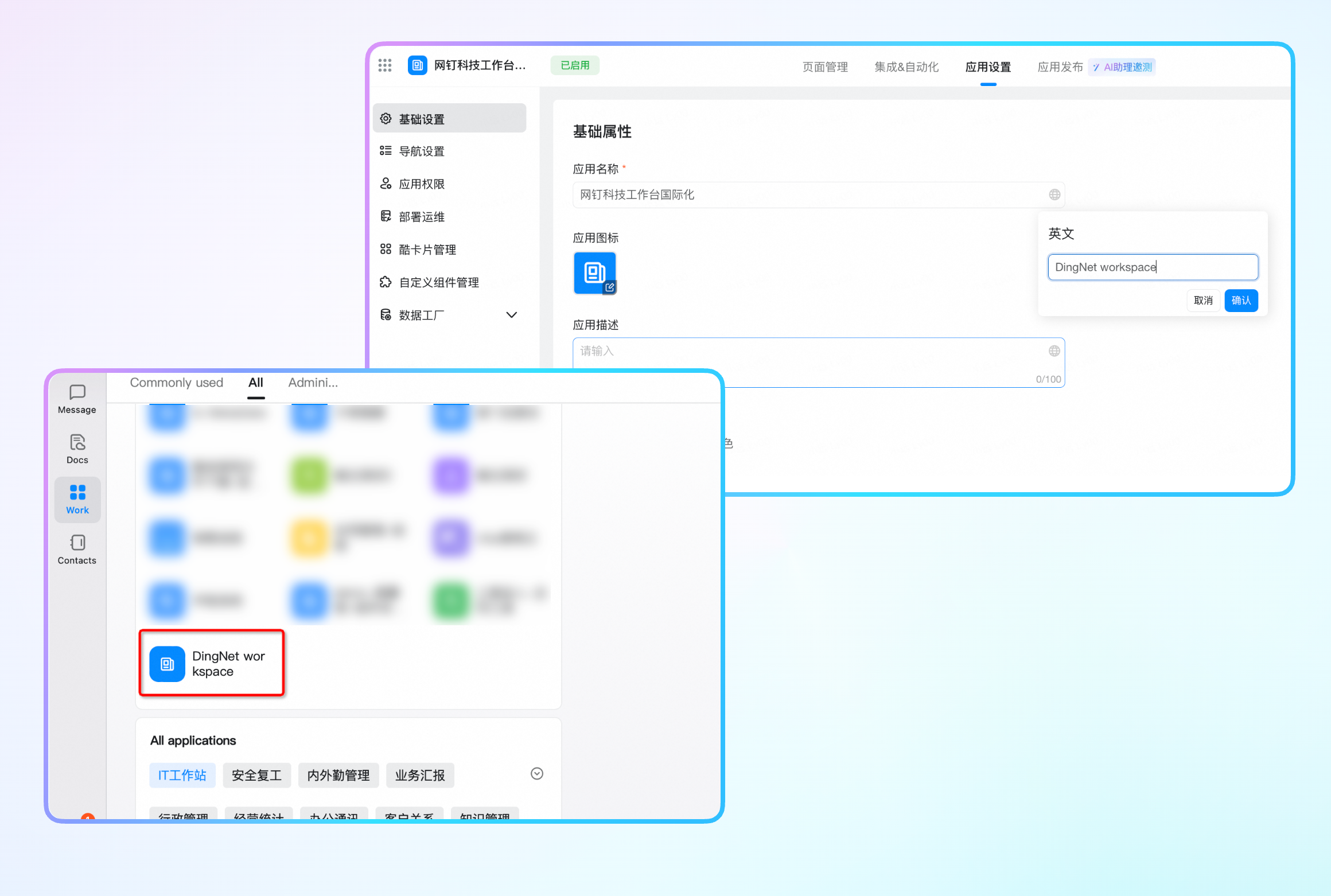Open Message in left sidebar
This screenshot has width=1331, height=896.
point(77,399)
